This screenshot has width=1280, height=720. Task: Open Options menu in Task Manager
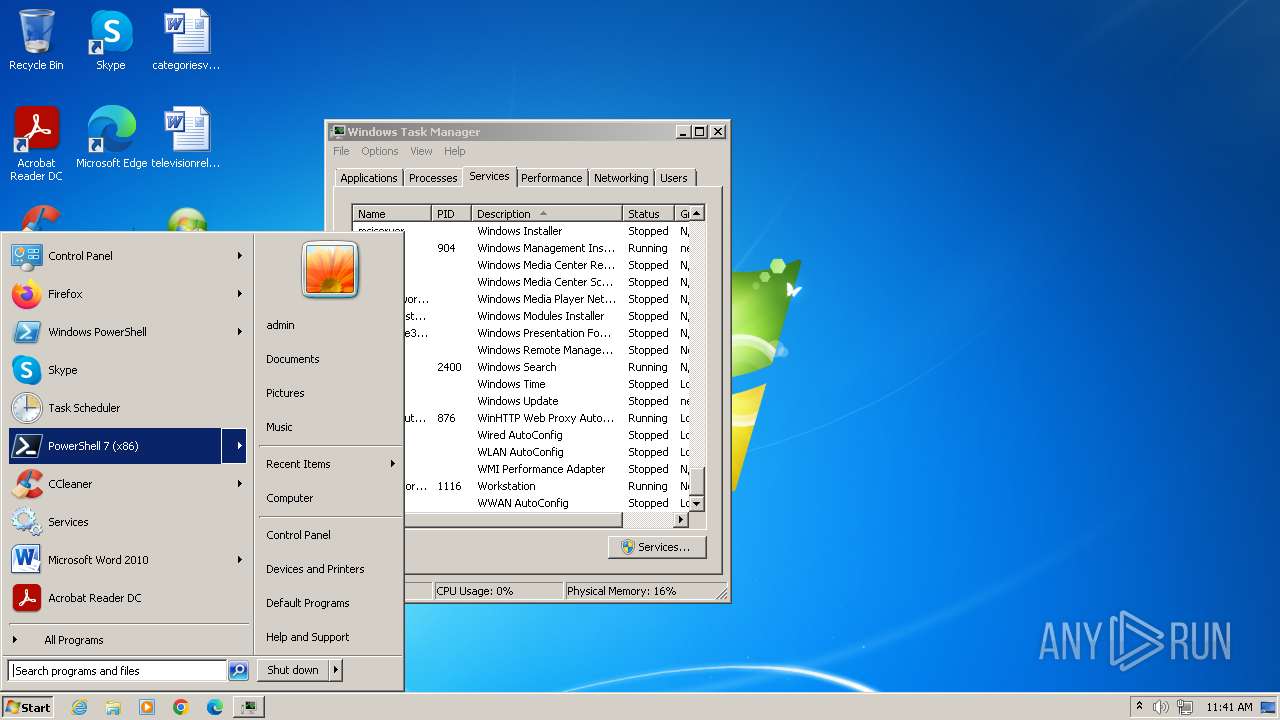coord(380,151)
